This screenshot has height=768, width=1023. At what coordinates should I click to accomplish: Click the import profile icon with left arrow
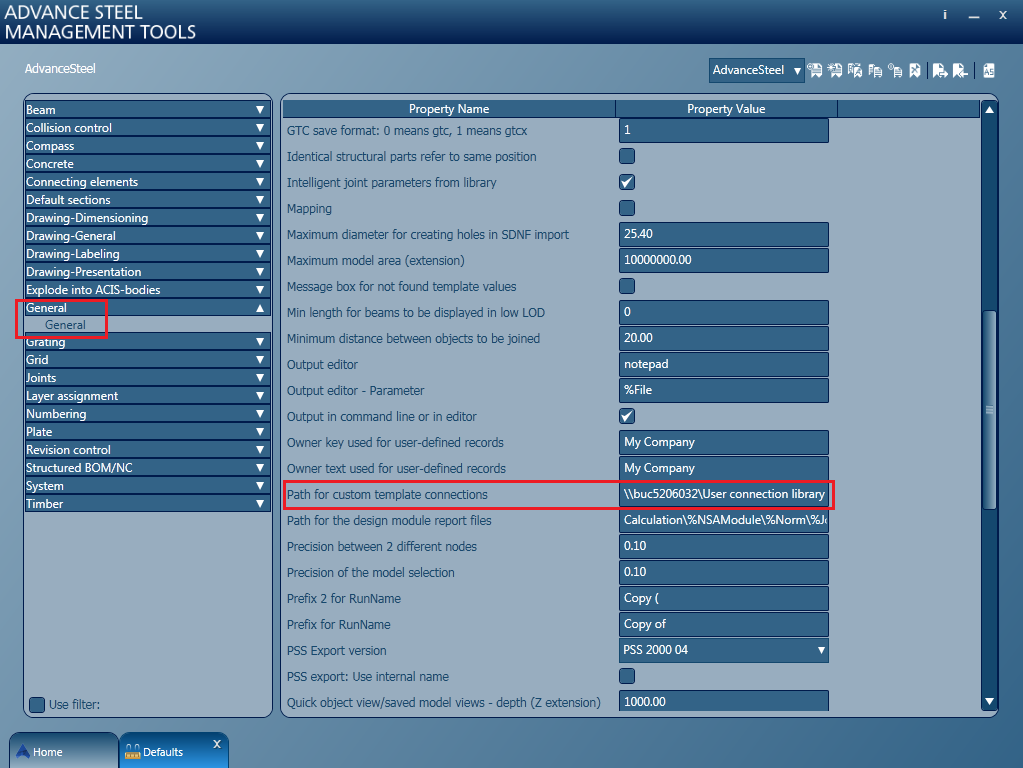coord(960,70)
